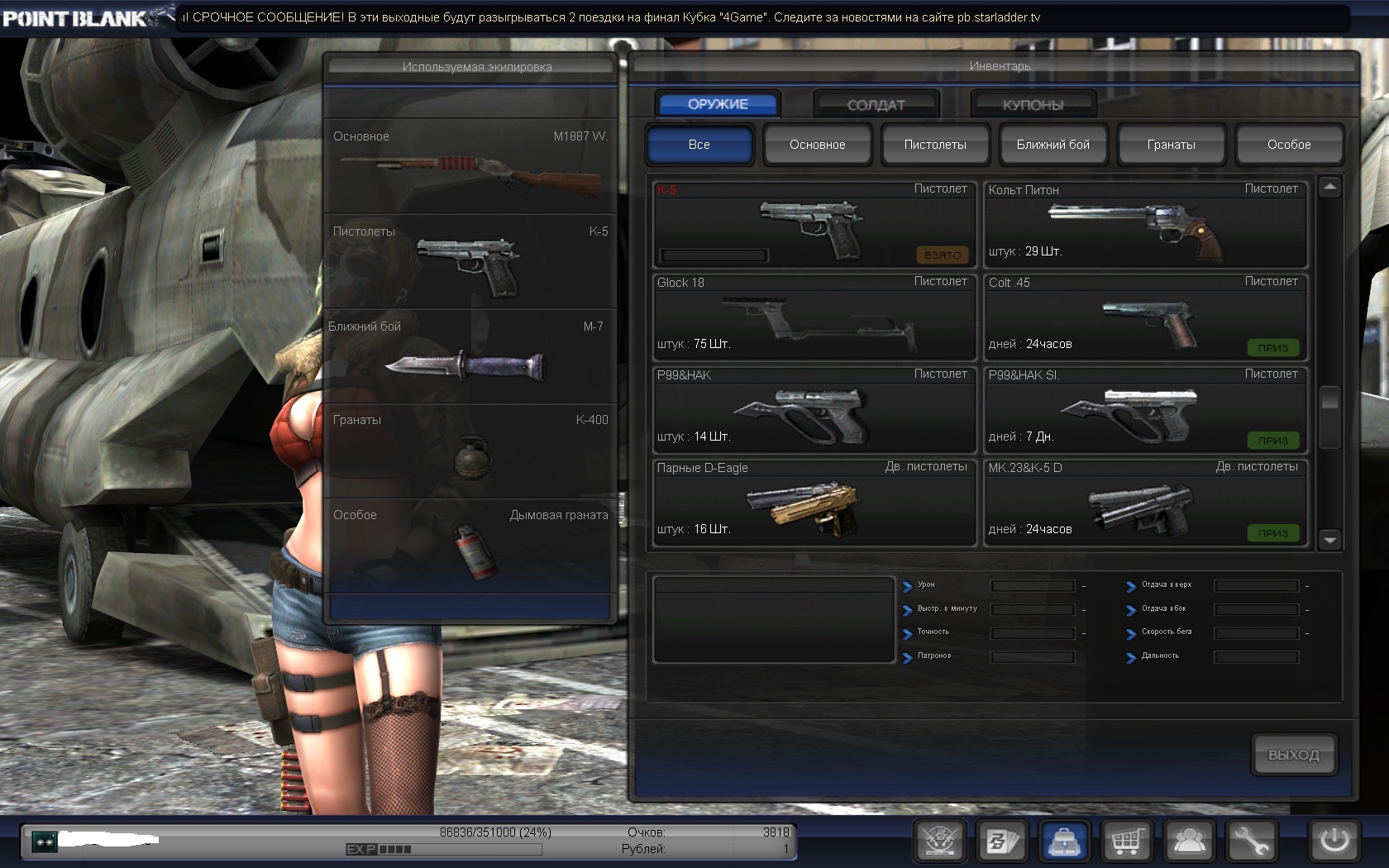1389x868 pixels.
Task: Click the 'Отдача вверх' stat label
Action: (1167, 584)
